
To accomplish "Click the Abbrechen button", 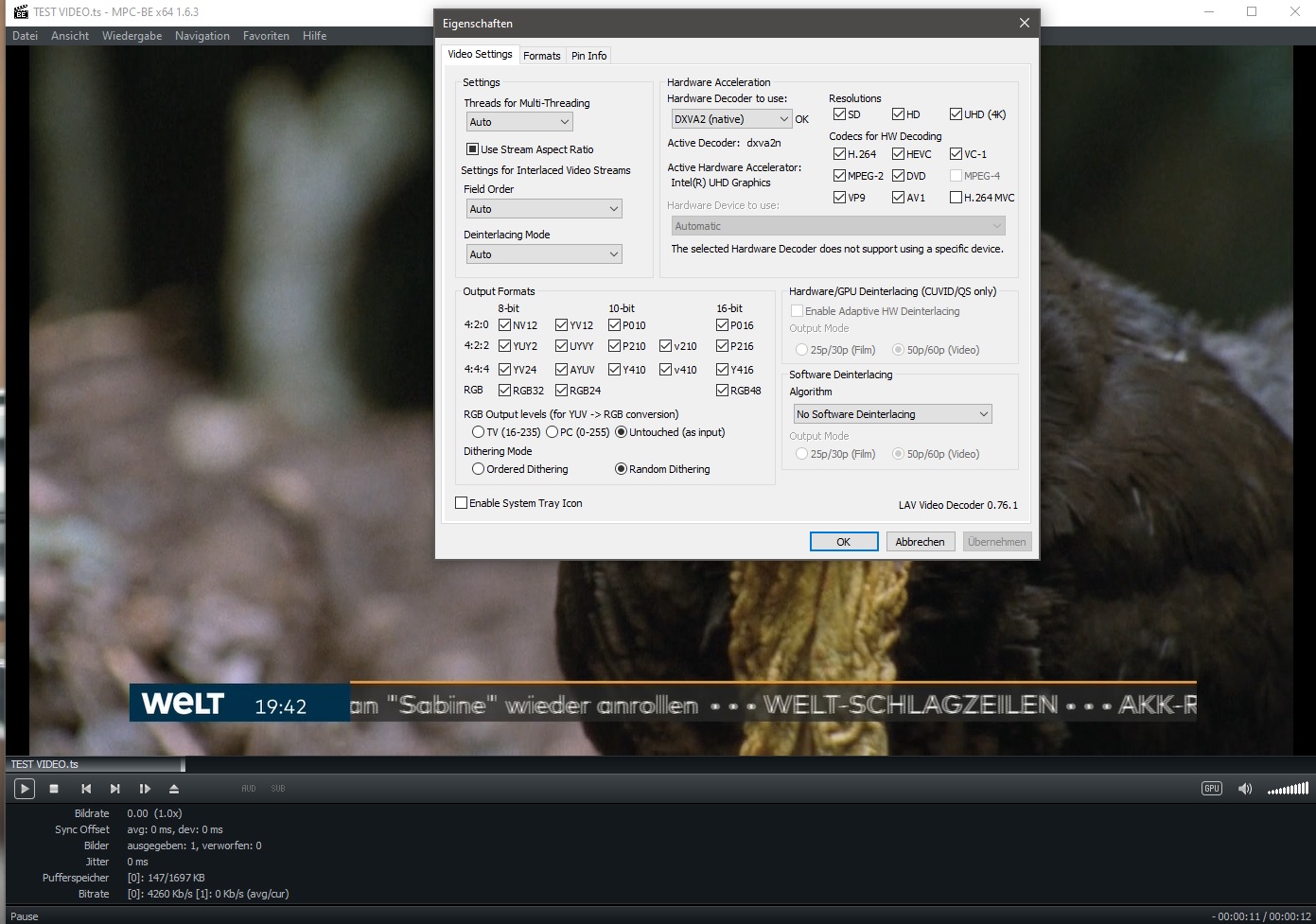I will tap(920, 542).
